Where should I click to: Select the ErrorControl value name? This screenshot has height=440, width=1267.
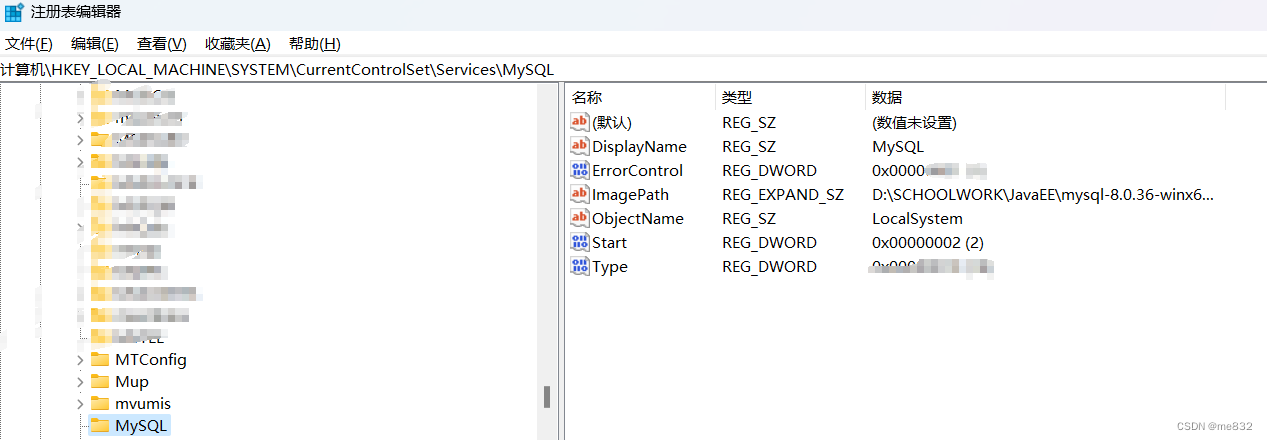[637, 170]
